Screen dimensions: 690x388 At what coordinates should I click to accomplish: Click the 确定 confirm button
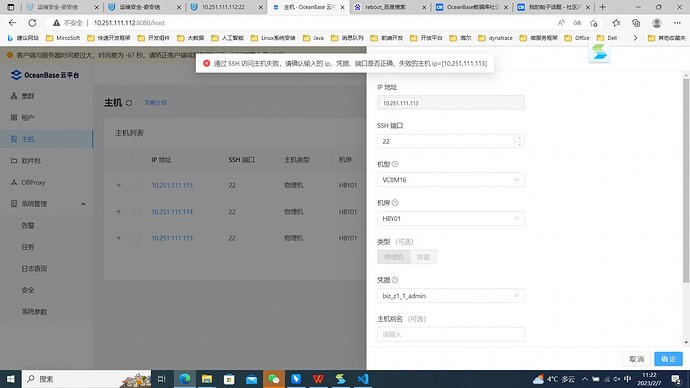point(668,359)
